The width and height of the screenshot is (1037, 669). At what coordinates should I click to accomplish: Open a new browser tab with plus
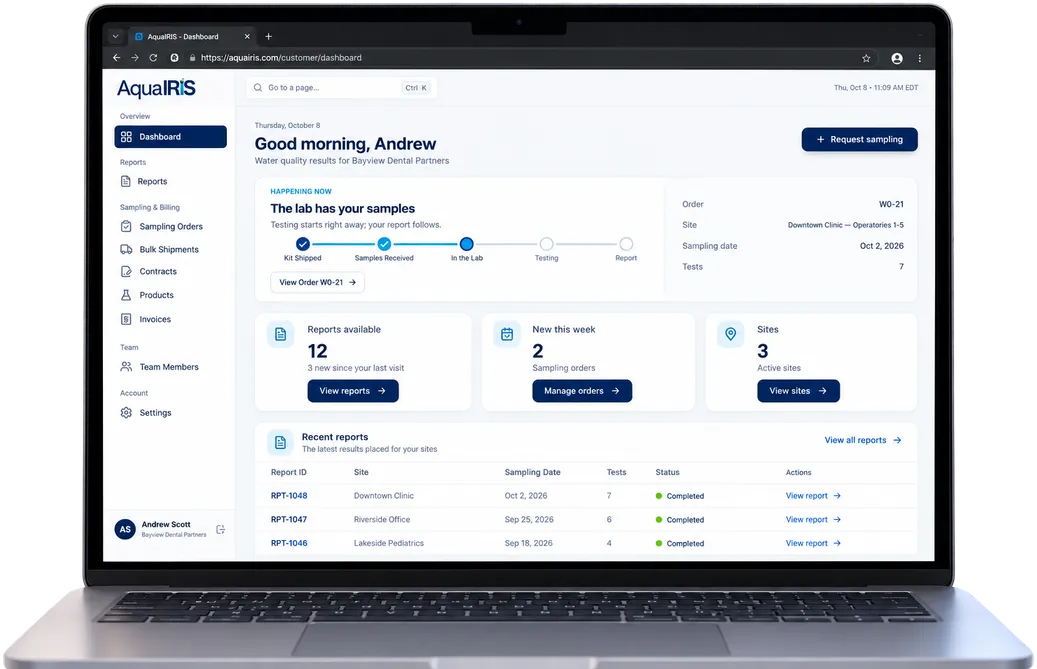click(x=269, y=36)
